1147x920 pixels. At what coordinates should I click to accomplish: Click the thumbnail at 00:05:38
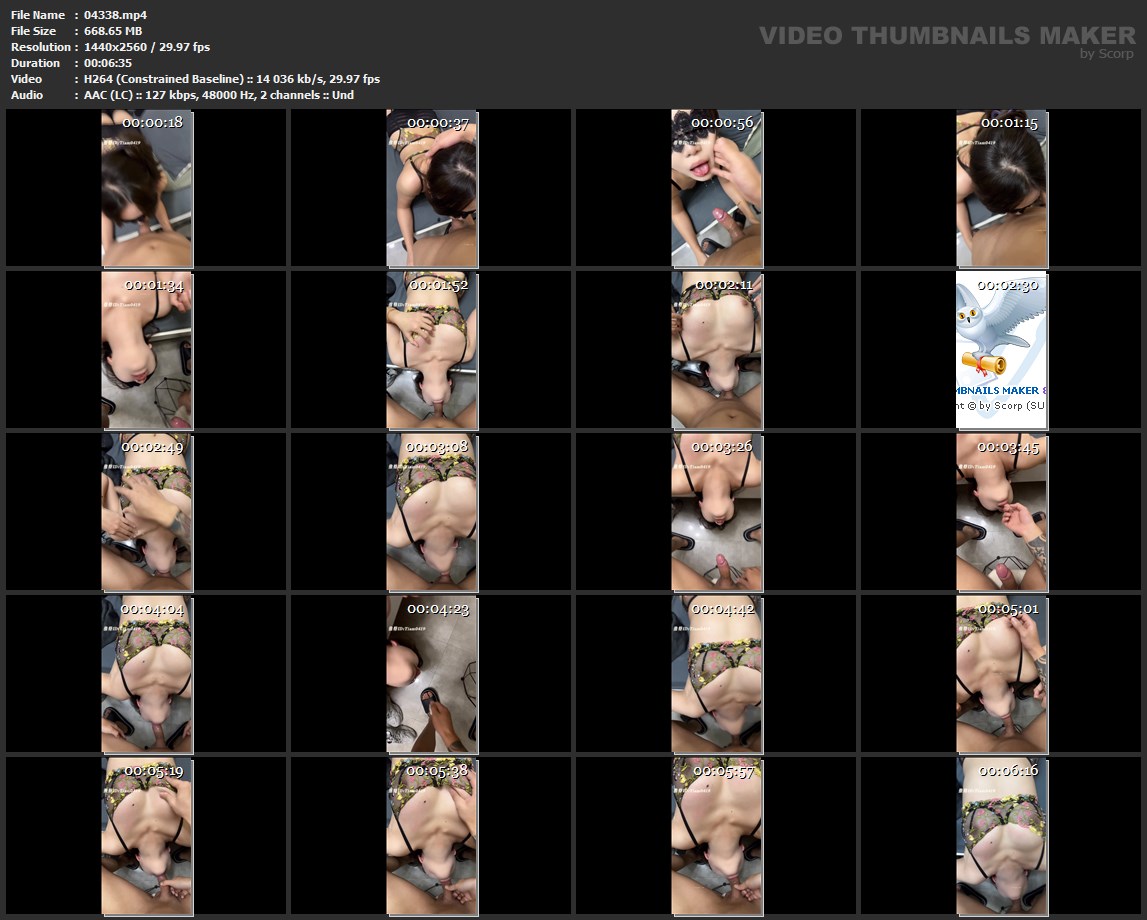pyautogui.click(x=432, y=836)
